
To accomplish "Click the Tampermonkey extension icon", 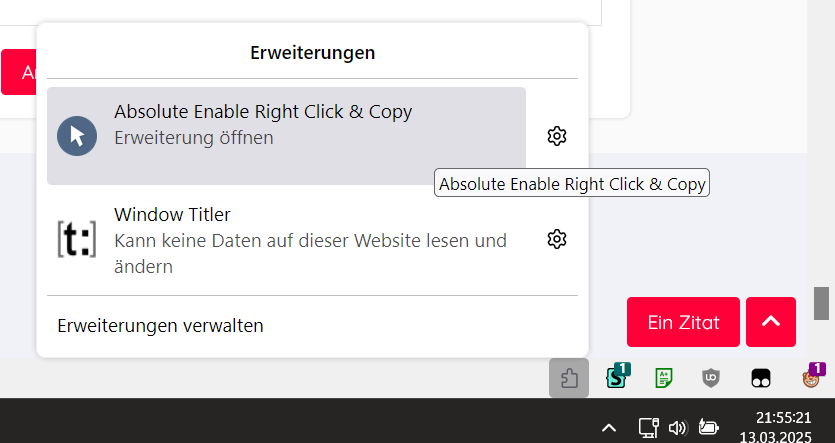I will pyautogui.click(x=761, y=378).
